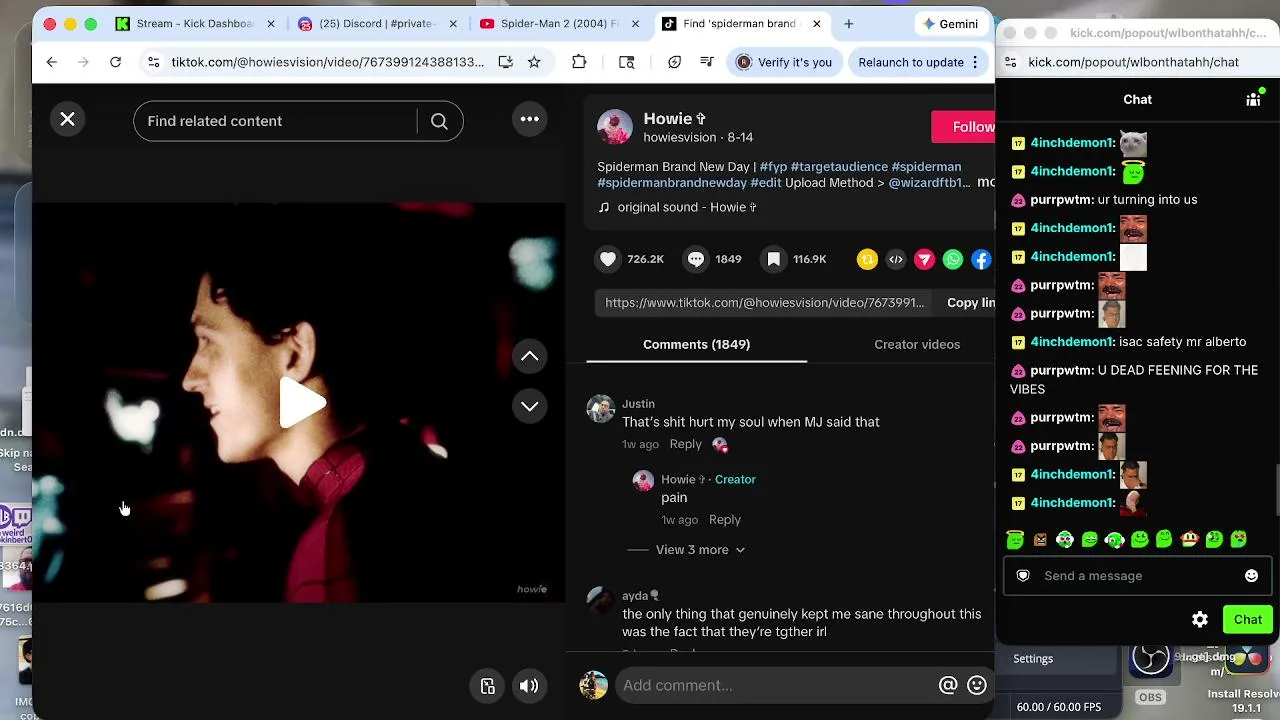Reply to Justin's comment
The image size is (1280, 720).
tap(685, 444)
